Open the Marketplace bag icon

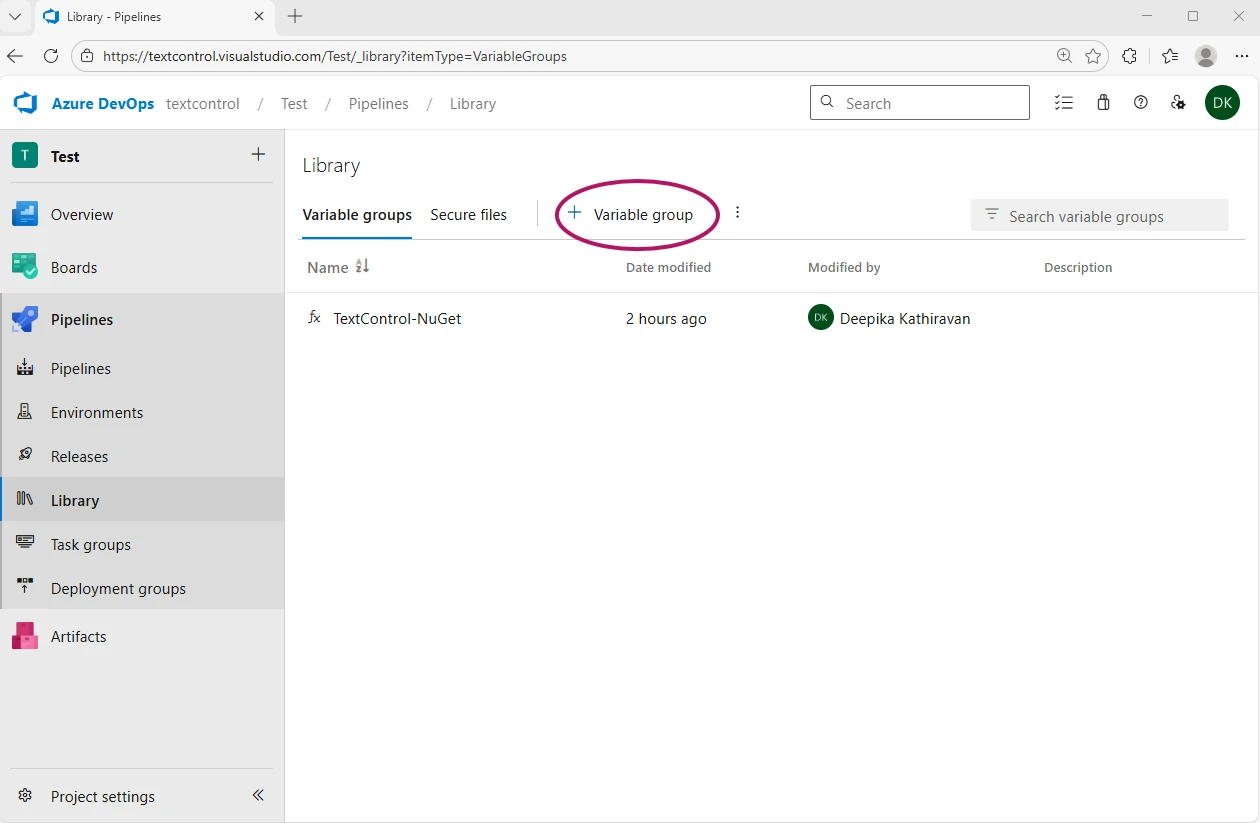(x=1103, y=102)
